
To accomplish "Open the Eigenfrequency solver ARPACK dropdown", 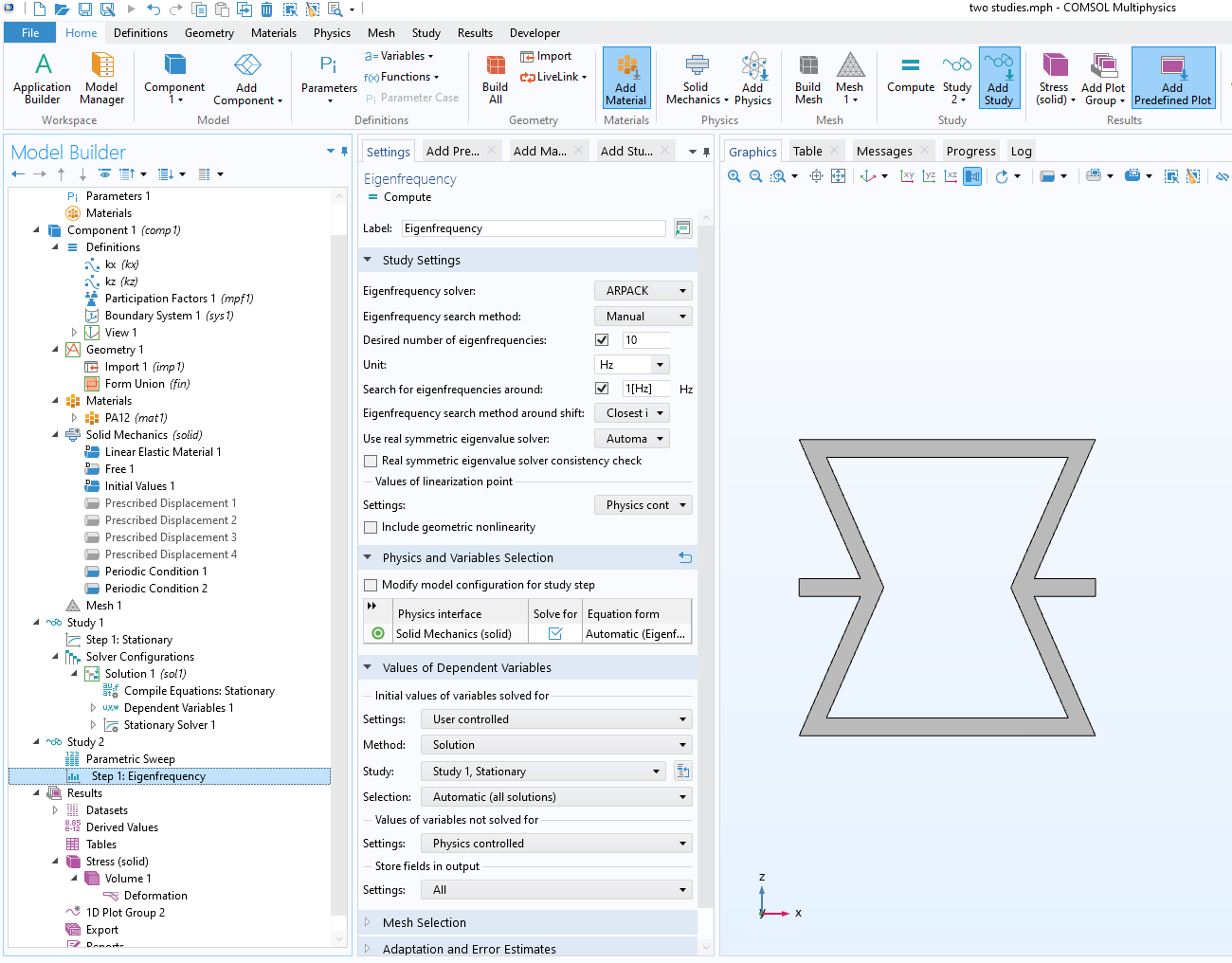I will [x=643, y=291].
